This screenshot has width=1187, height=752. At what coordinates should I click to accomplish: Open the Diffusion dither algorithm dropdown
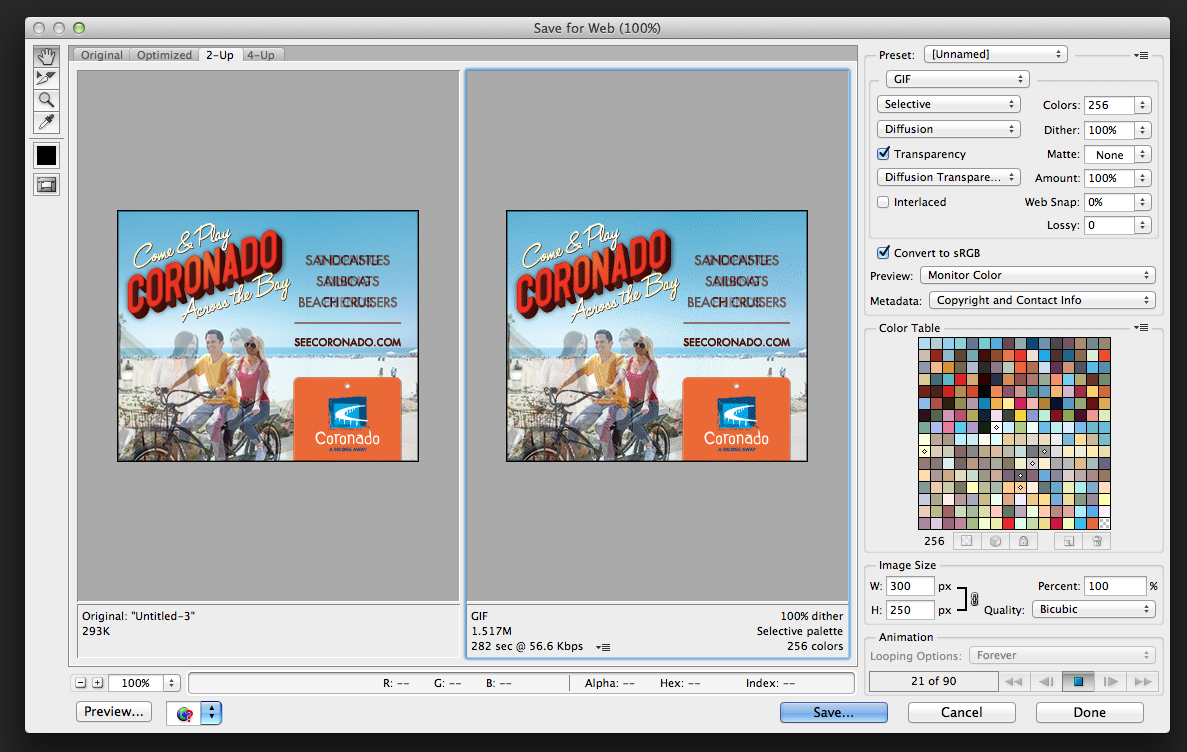pos(949,129)
